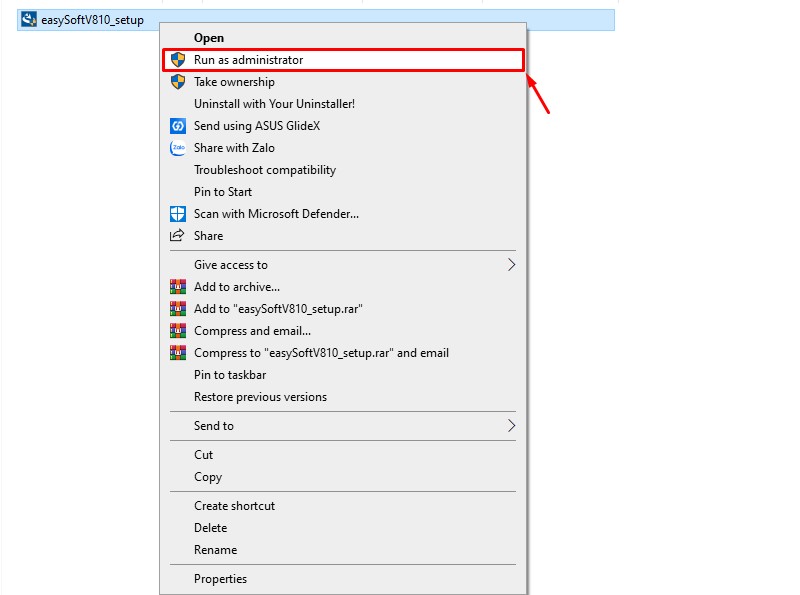This screenshot has height=595, width=800.
Task: Click the easySoftV810_setup file icon
Action: coord(29,20)
